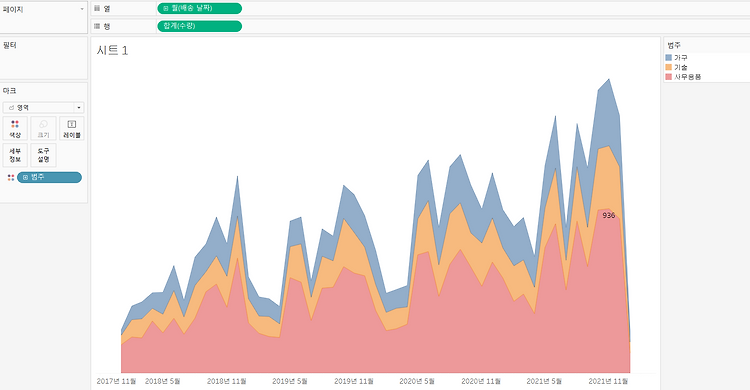Click the 2020년 5월 axis label
Screen dimensions: 750x390
pyautogui.click(x=417, y=381)
